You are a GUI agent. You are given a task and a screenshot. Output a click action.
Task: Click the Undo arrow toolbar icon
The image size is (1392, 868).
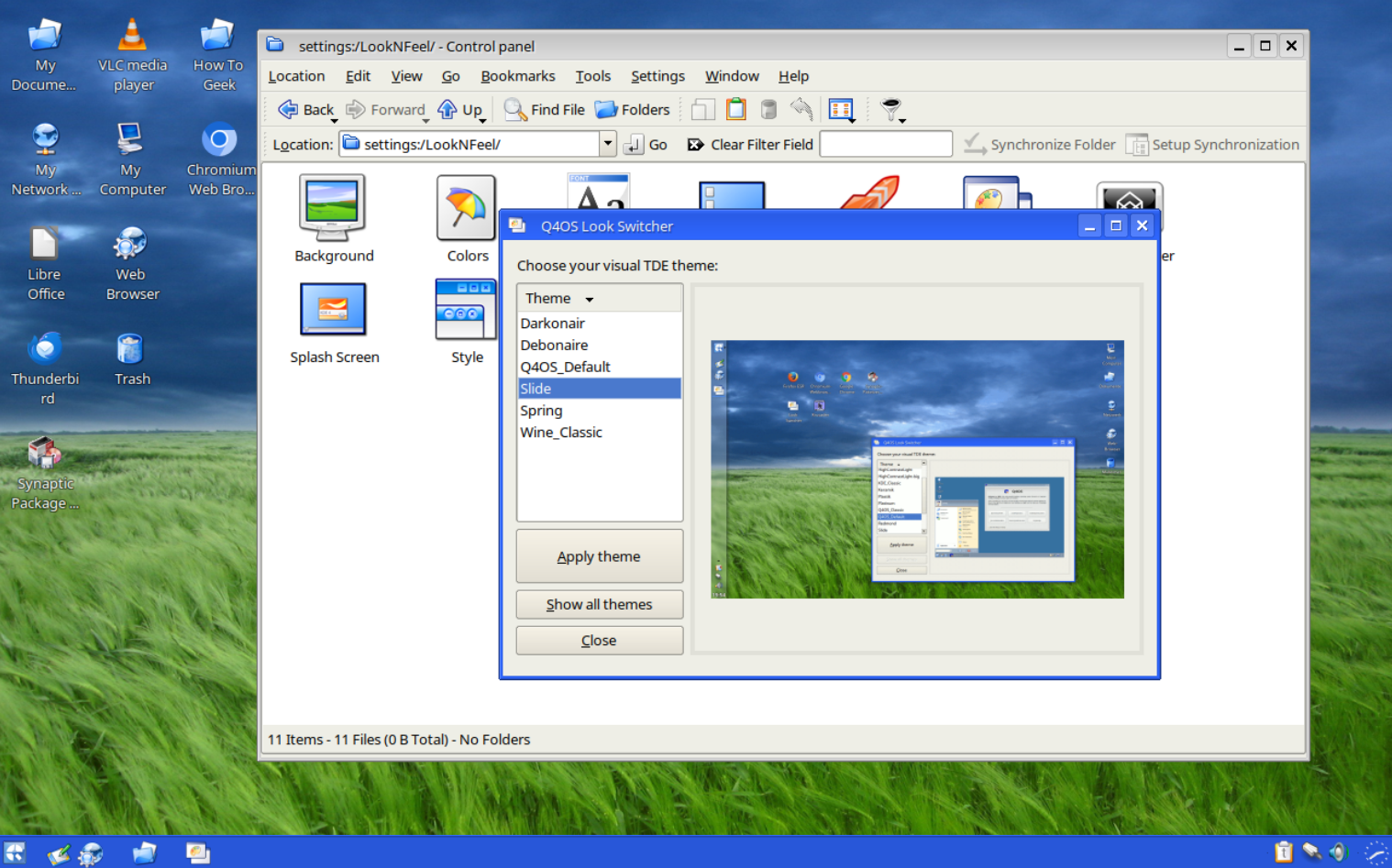[801, 109]
